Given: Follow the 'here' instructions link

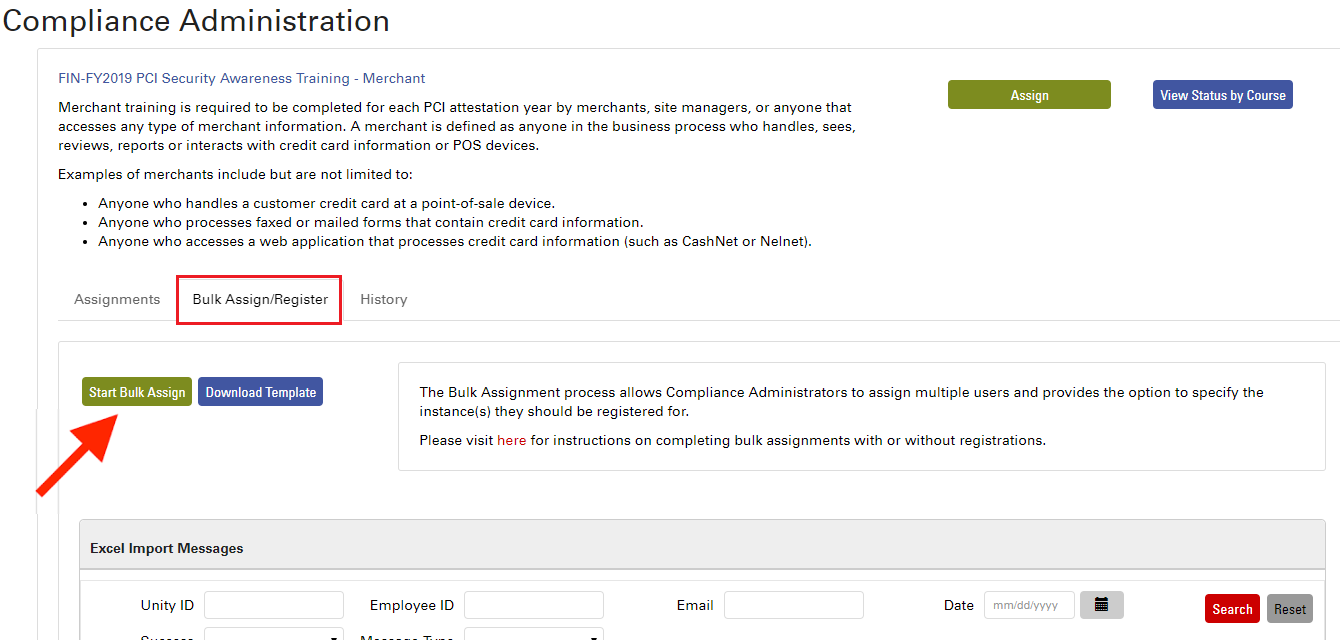Looking at the screenshot, I should pyautogui.click(x=511, y=440).
